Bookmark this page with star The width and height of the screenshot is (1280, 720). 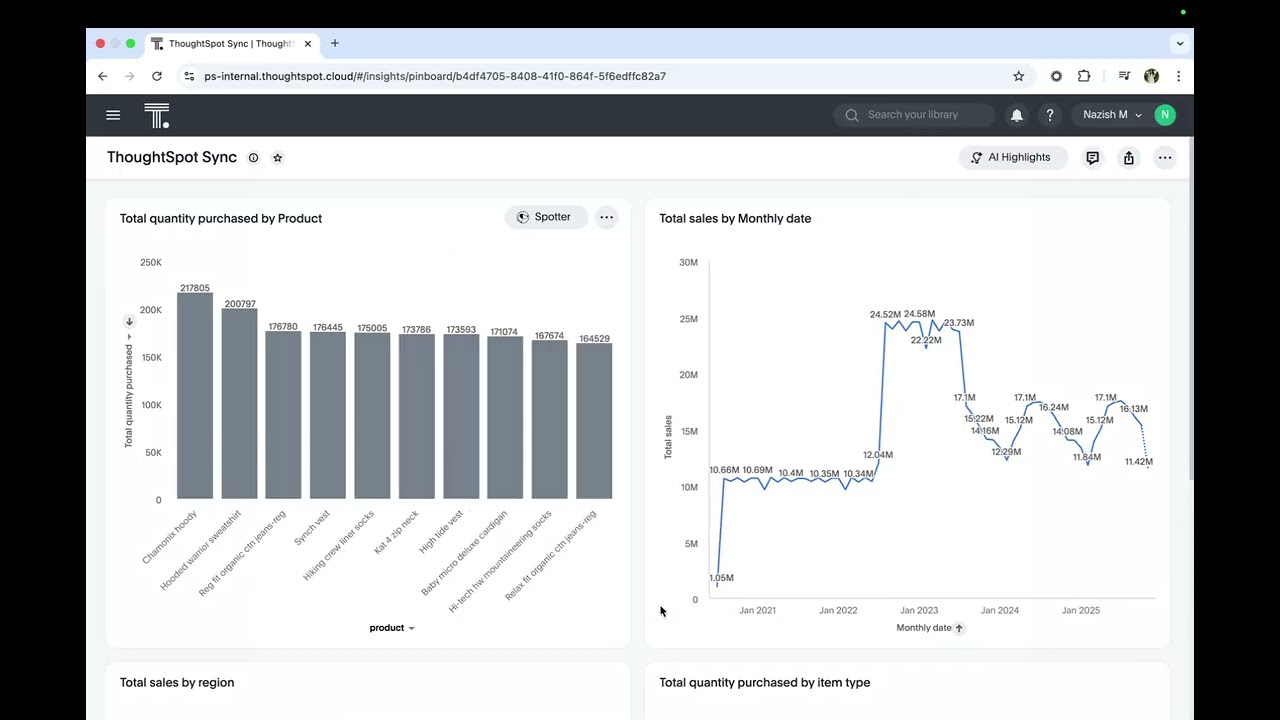[x=1019, y=76]
